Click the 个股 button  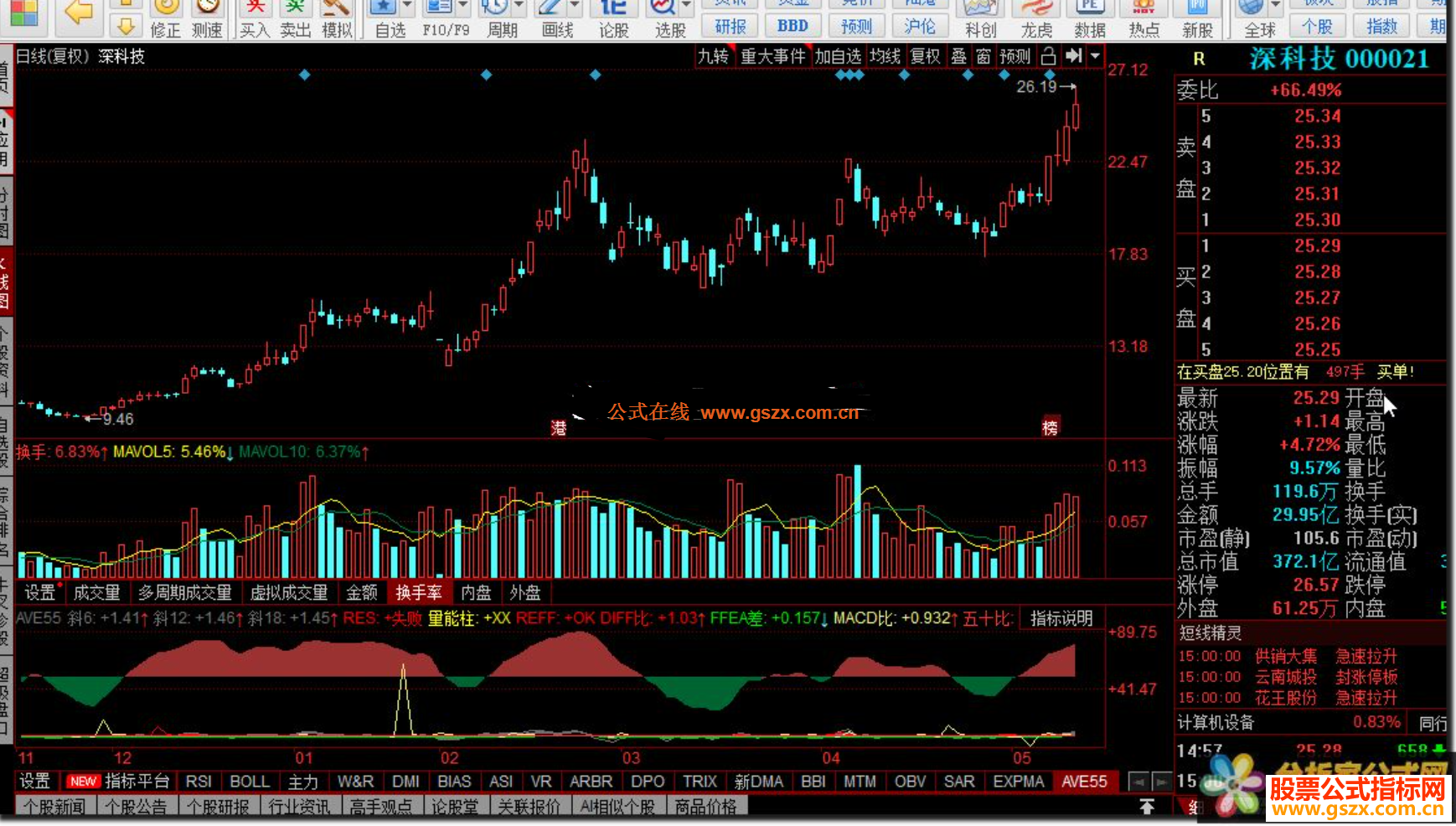(x=1317, y=25)
